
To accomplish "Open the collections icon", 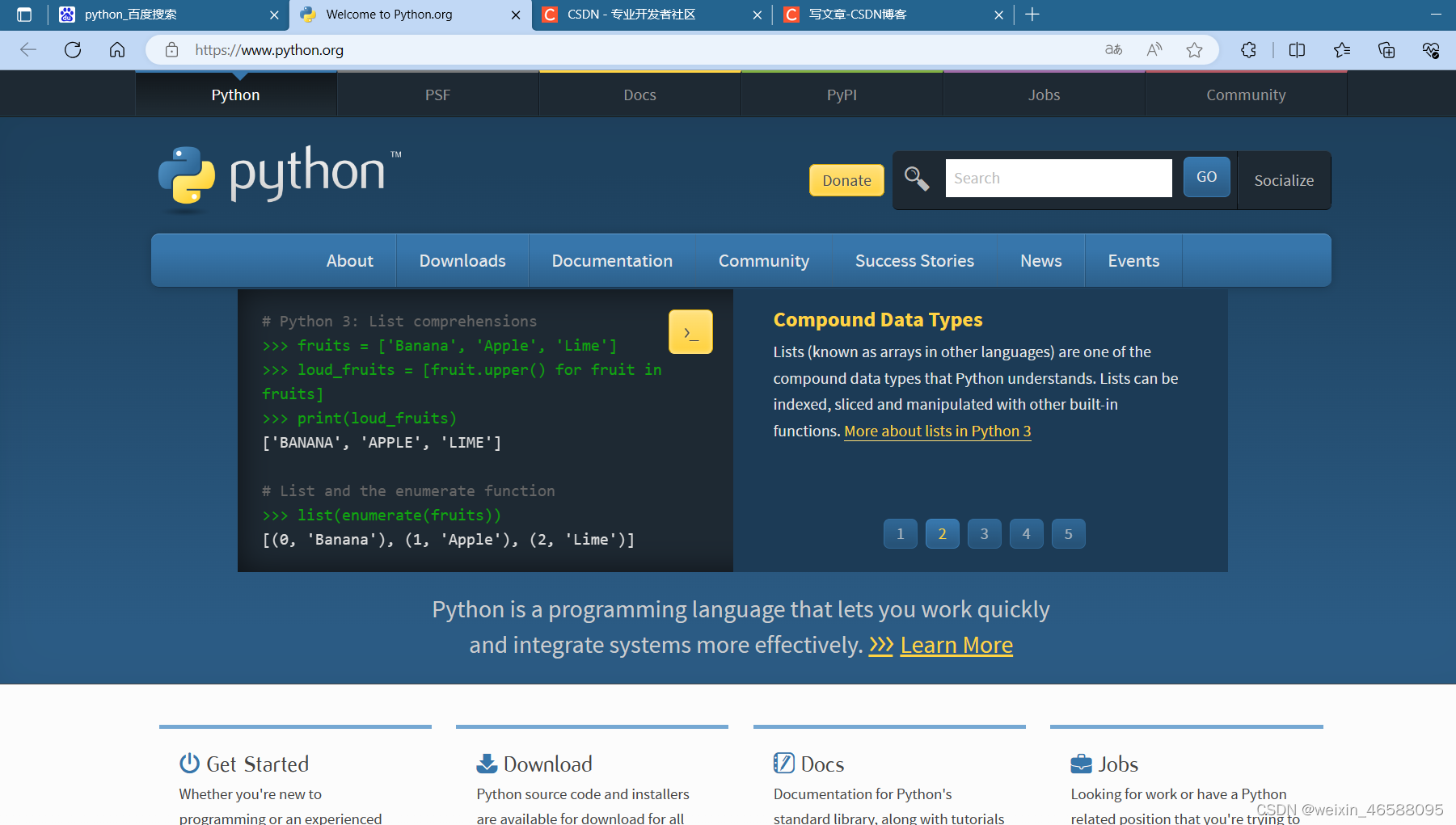I will point(1386,50).
